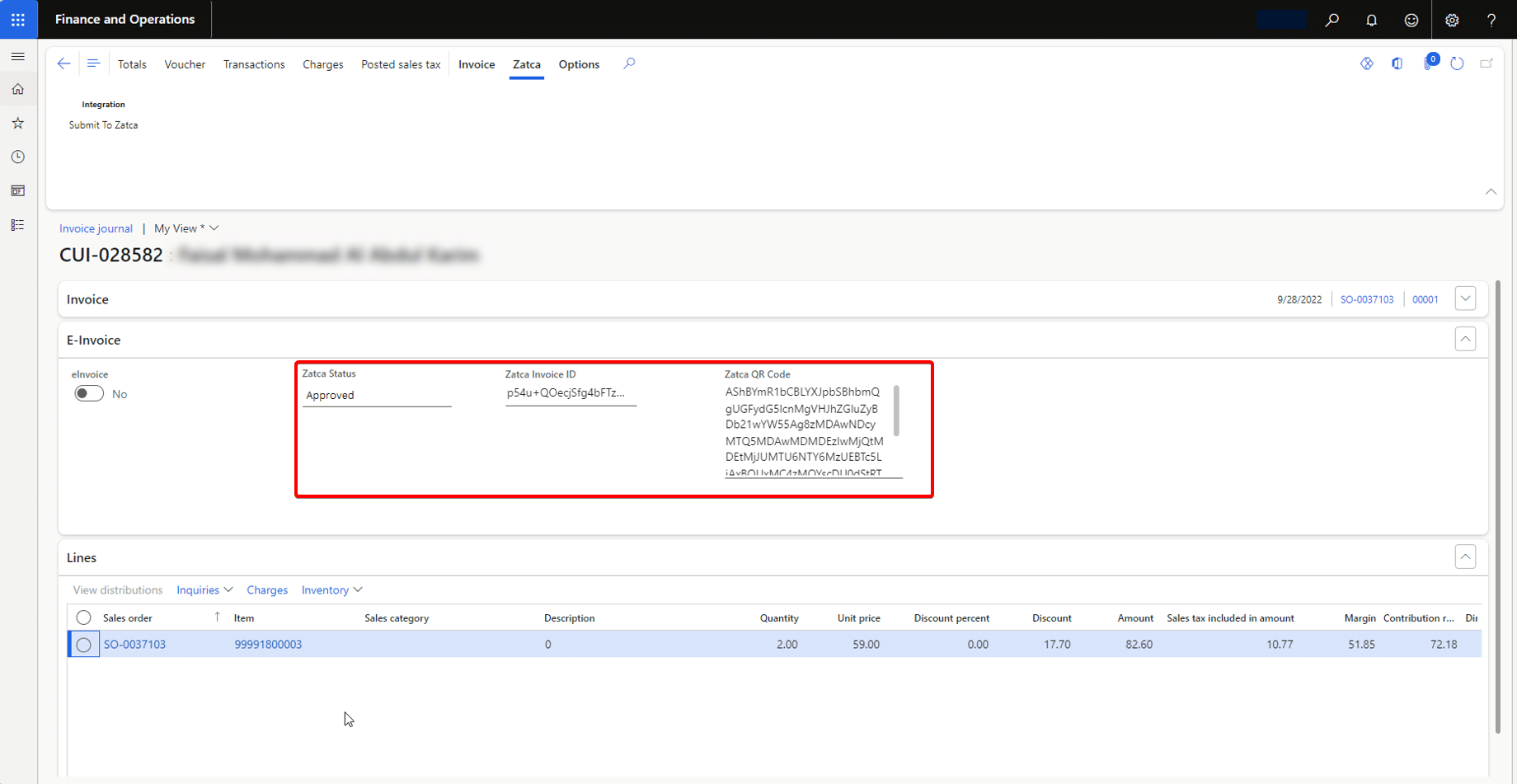Open the Settings gear menu
Image resolution: width=1517 pixels, height=784 pixels.
point(1453,20)
